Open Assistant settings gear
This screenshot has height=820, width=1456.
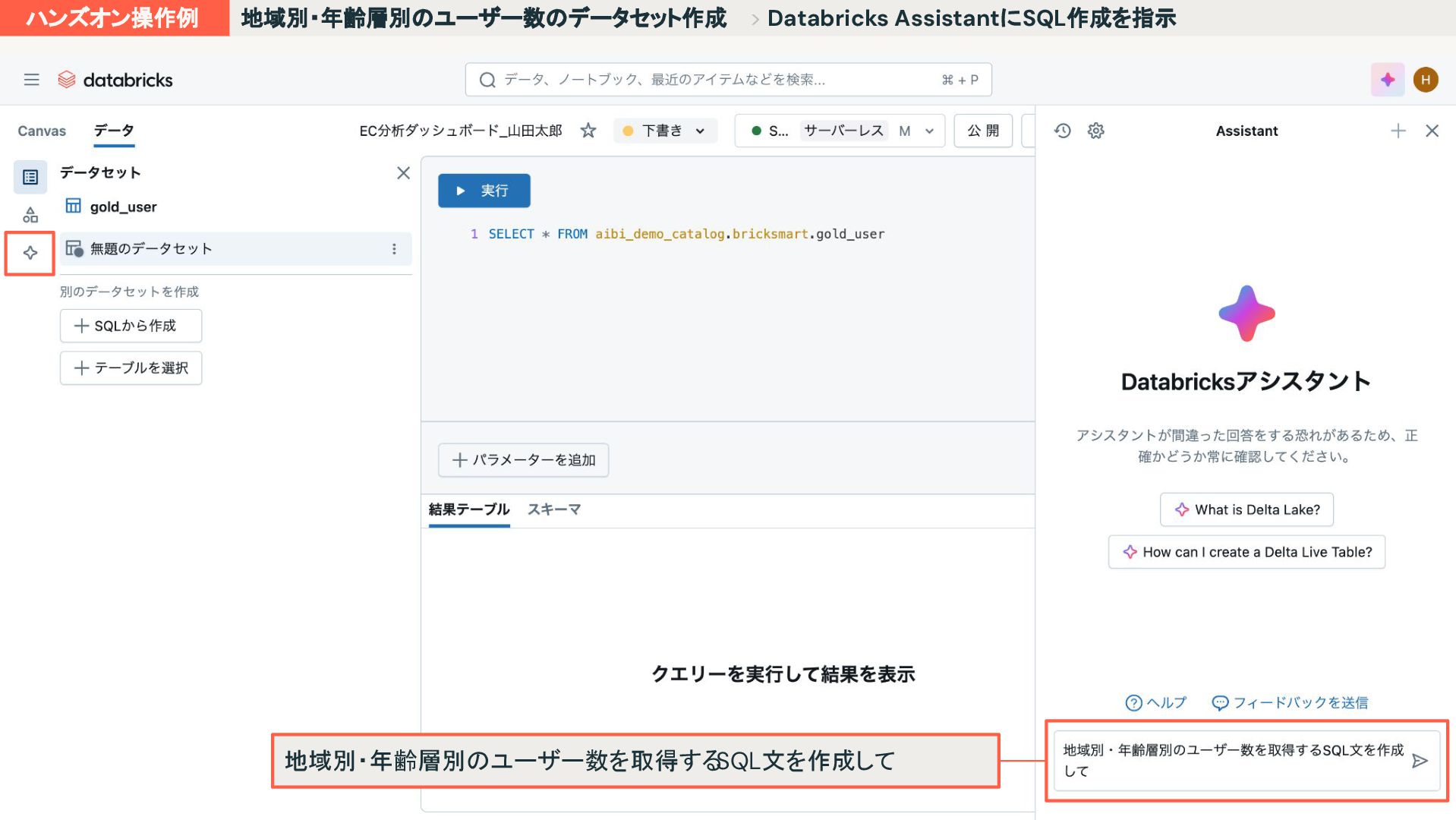1095,131
